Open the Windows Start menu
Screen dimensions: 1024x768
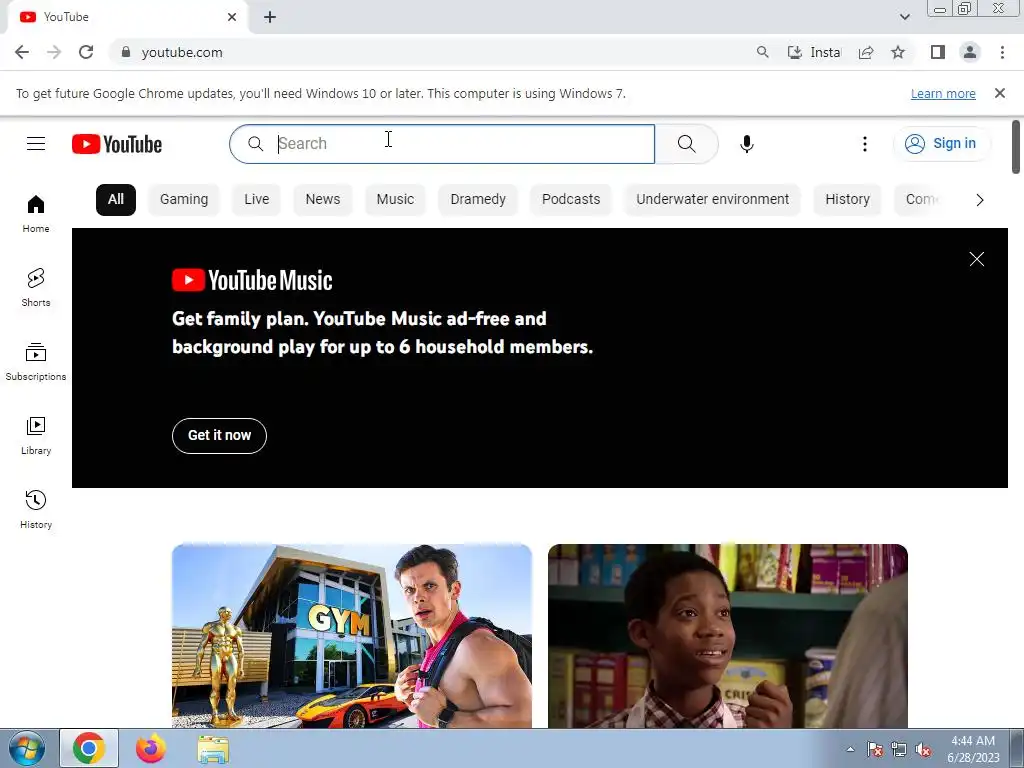tap(27, 748)
